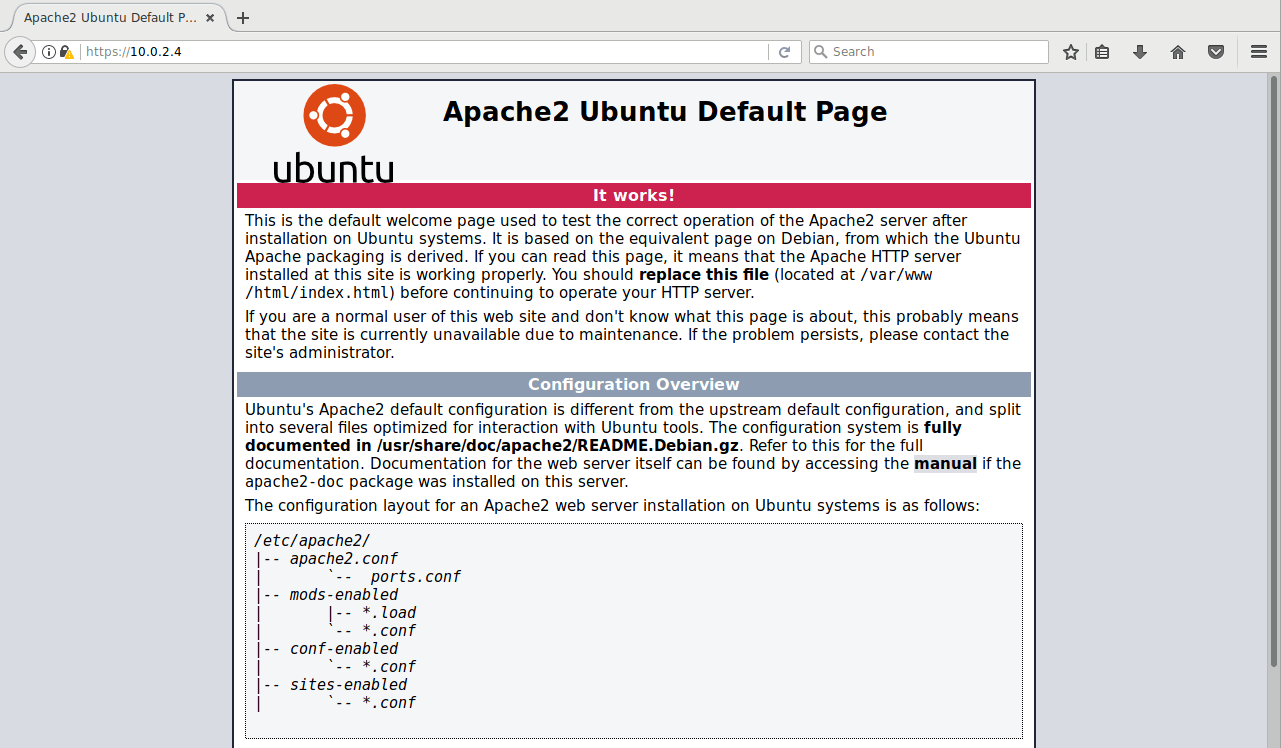Click the red It works! banner

pyautogui.click(x=633, y=196)
